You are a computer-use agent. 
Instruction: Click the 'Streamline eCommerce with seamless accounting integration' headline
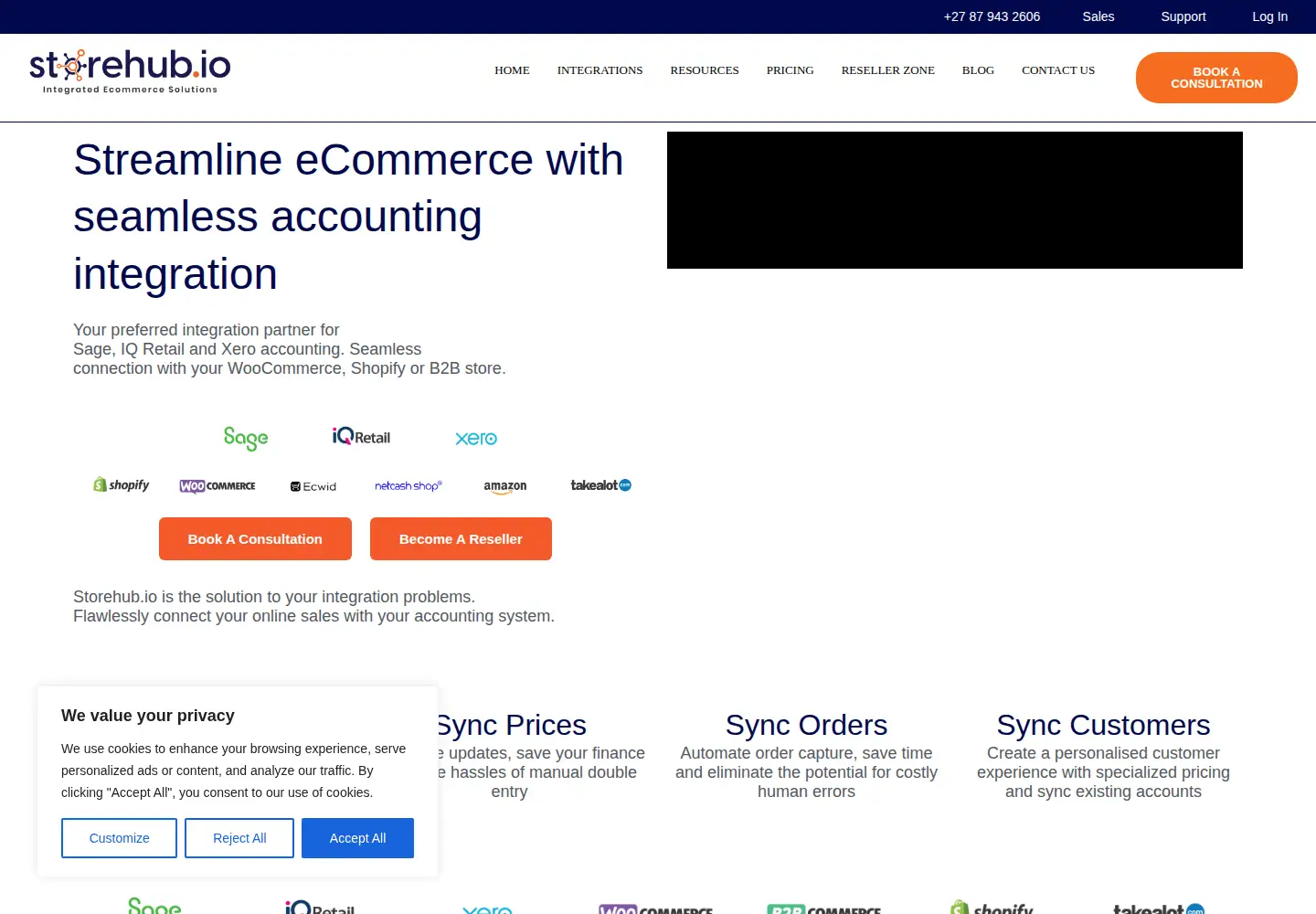(x=348, y=217)
